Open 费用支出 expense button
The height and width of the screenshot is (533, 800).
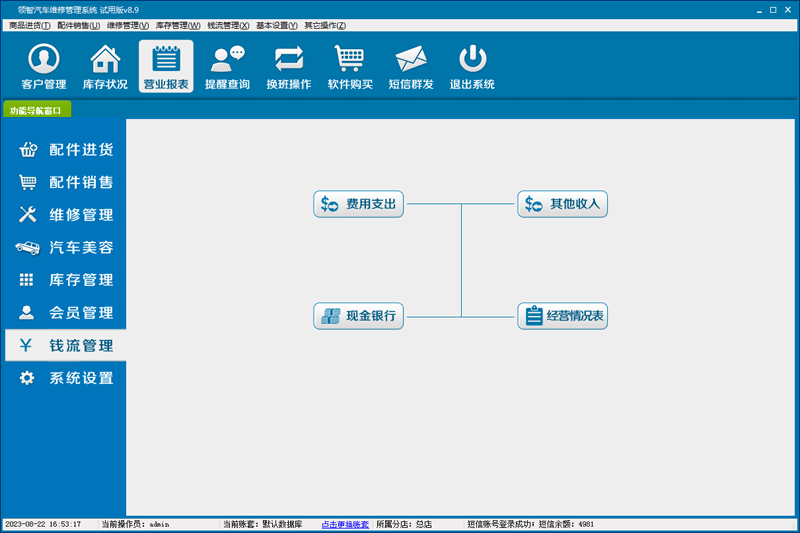pos(358,204)
